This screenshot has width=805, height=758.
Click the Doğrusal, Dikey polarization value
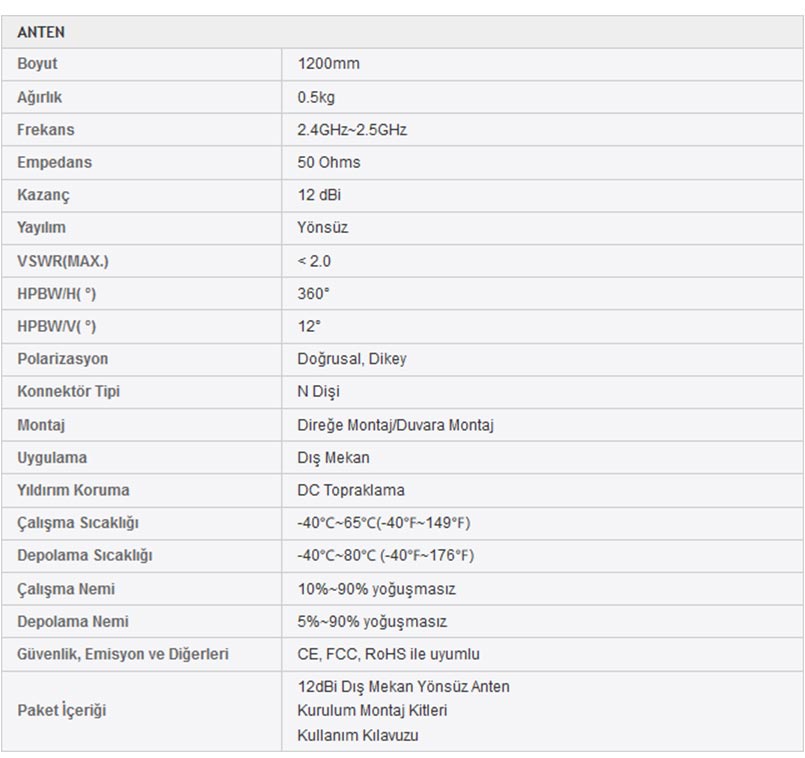351,359
